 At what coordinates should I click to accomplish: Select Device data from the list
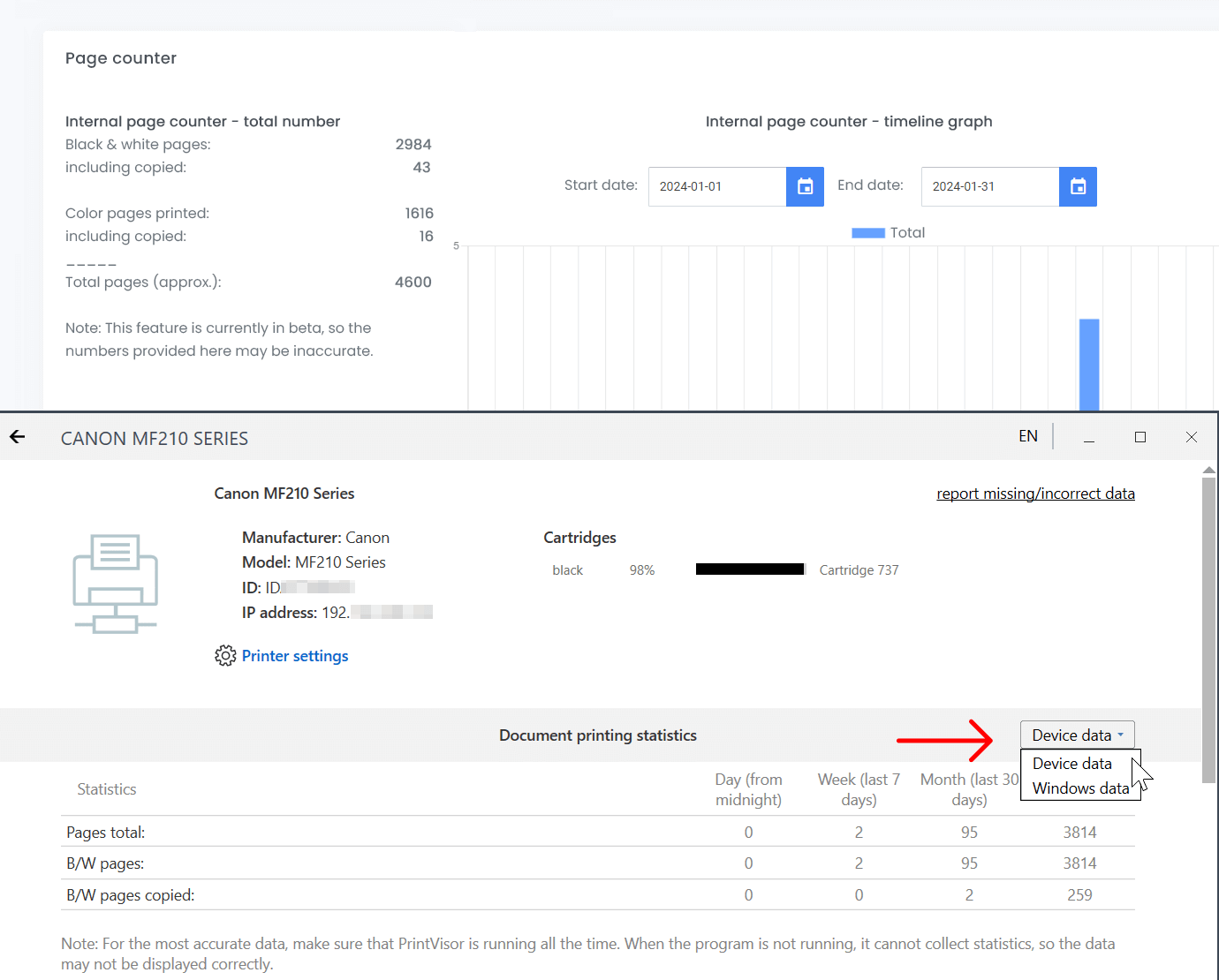1071,764
